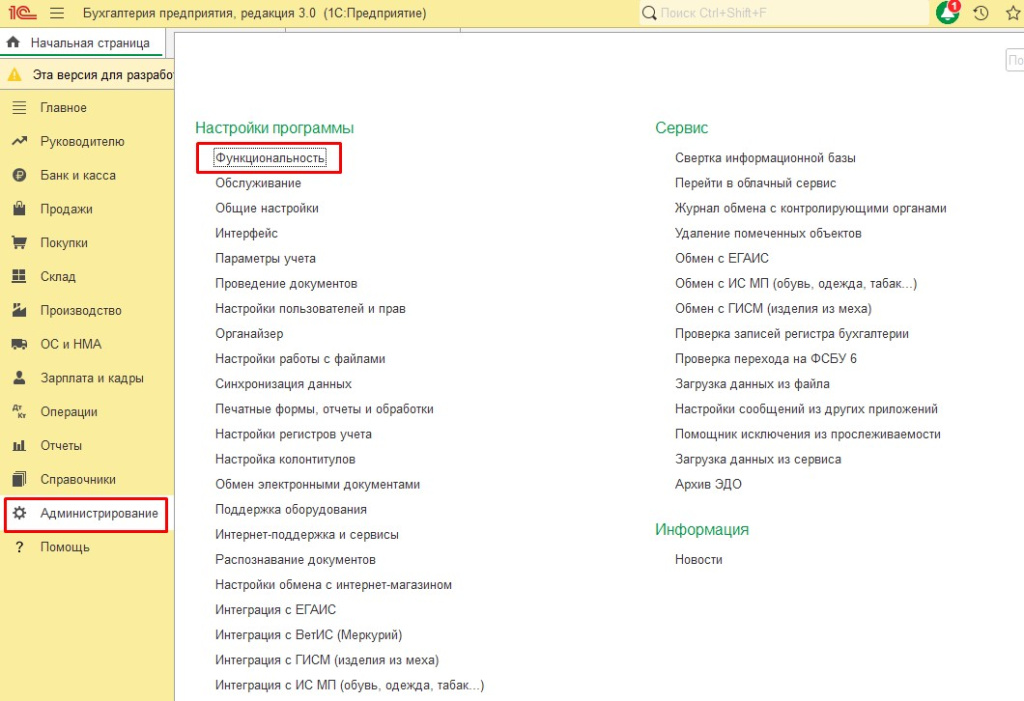Click the 1C logo icon
This screenshot has width=1024, height=701.
point(22,13)
